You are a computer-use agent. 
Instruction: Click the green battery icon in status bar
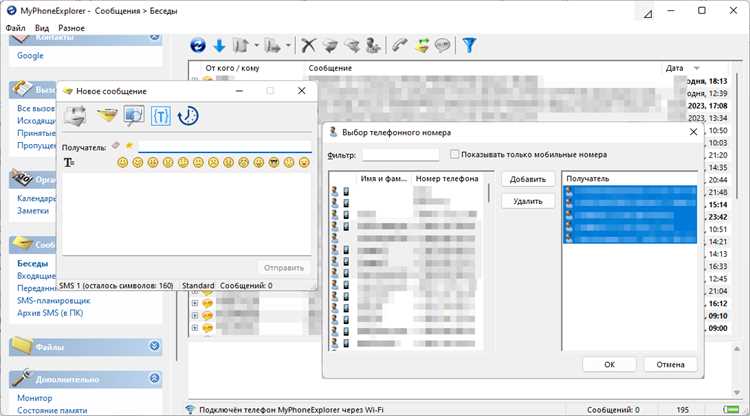pos(731,410)
